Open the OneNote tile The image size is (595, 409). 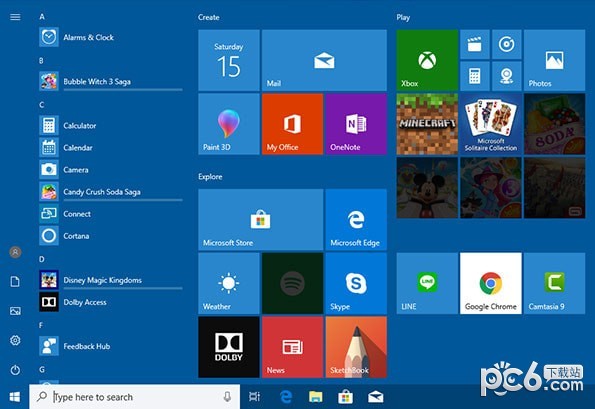[356, 124]
